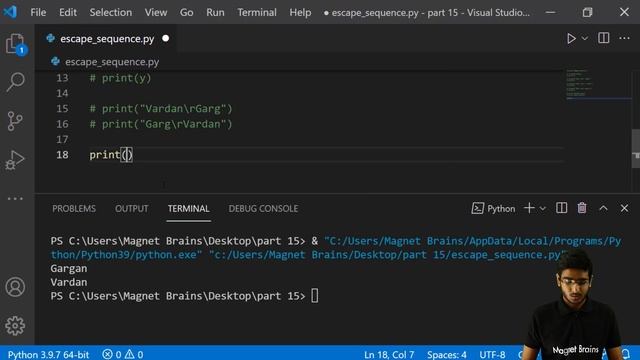
Task: Open the File menu
Action: point(38,13)
